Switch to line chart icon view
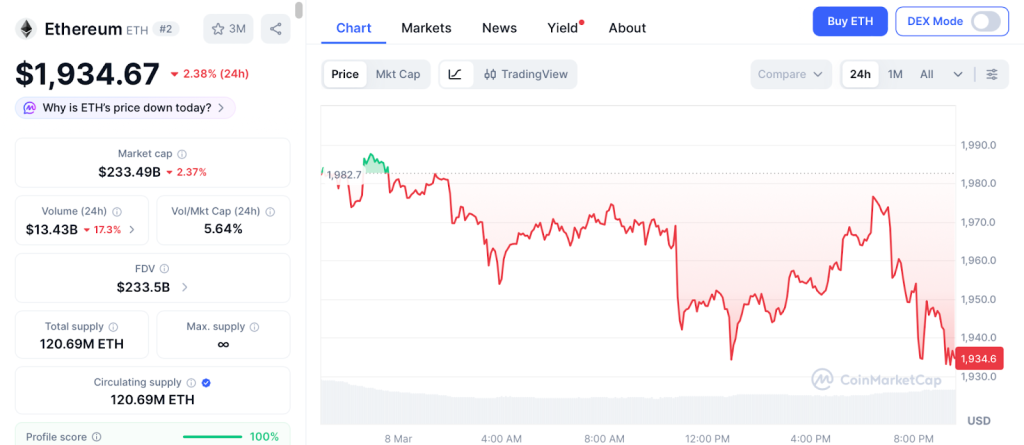1024x445 pixels. coord(455,74)
